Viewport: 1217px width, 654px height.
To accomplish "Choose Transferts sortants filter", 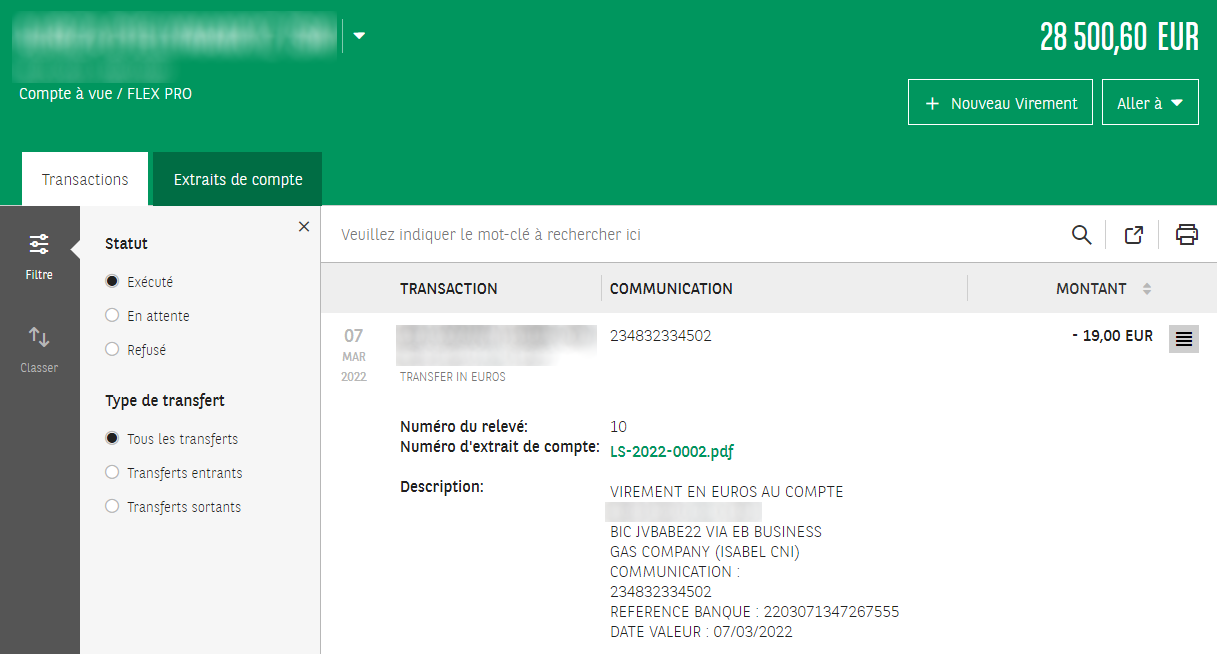I will click(x=113, y=507).
